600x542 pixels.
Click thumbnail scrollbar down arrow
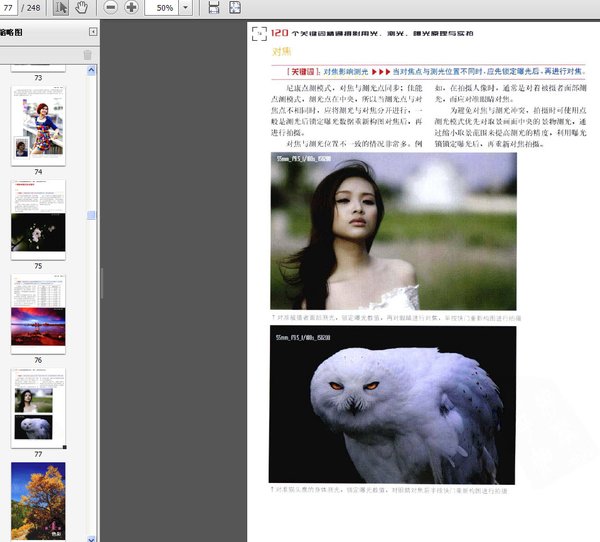(91, 539)
